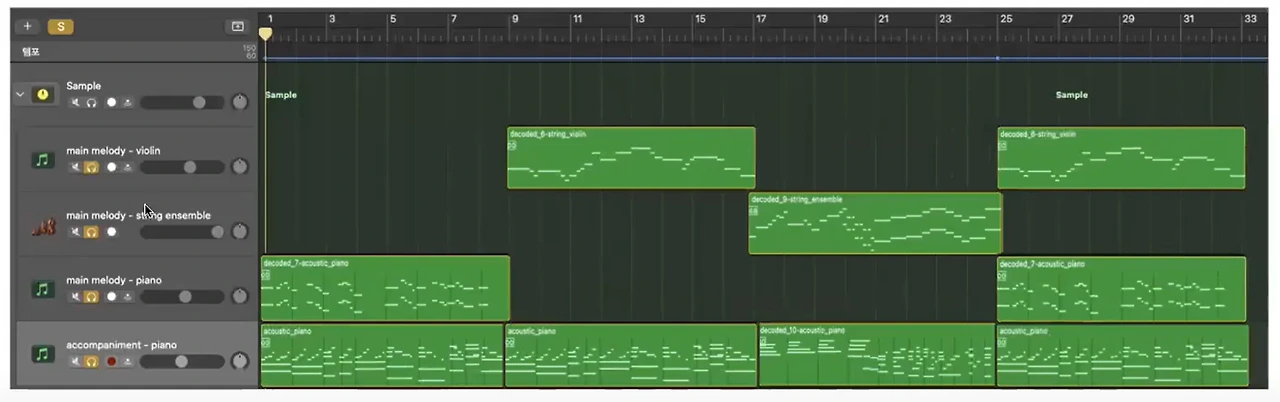Click the track header options icon beside ruler
Viewport: 1280px width, 402px height.
(237, 27)
